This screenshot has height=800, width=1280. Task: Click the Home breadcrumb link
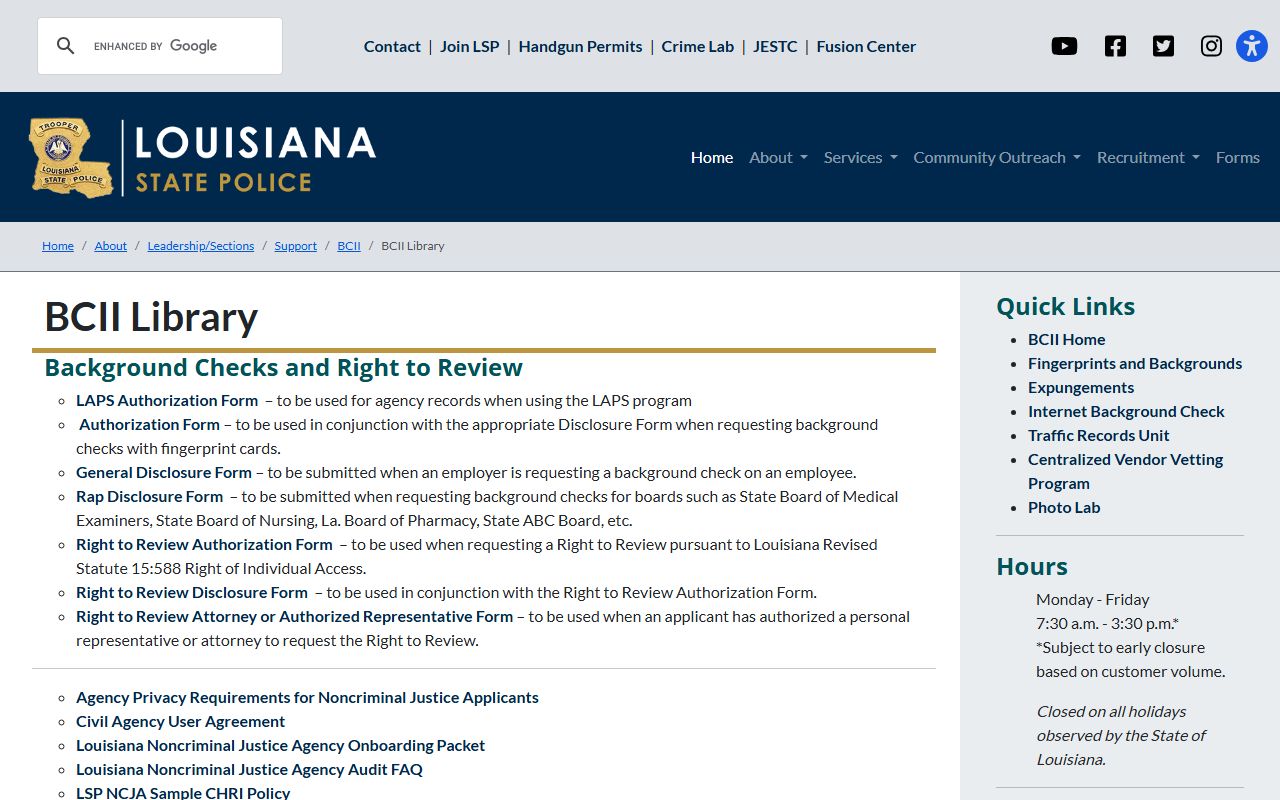58,246
